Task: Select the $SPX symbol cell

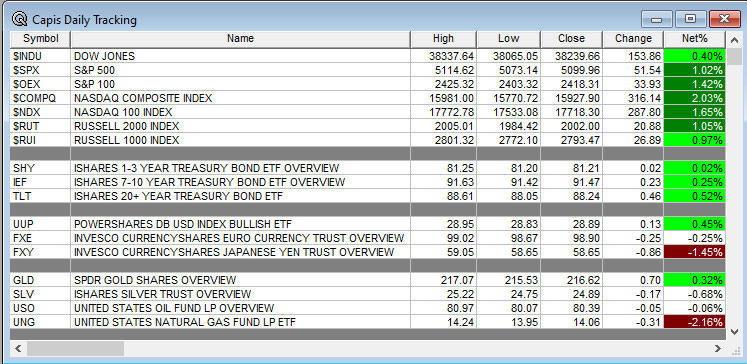Action: click(x=40, y=70)
